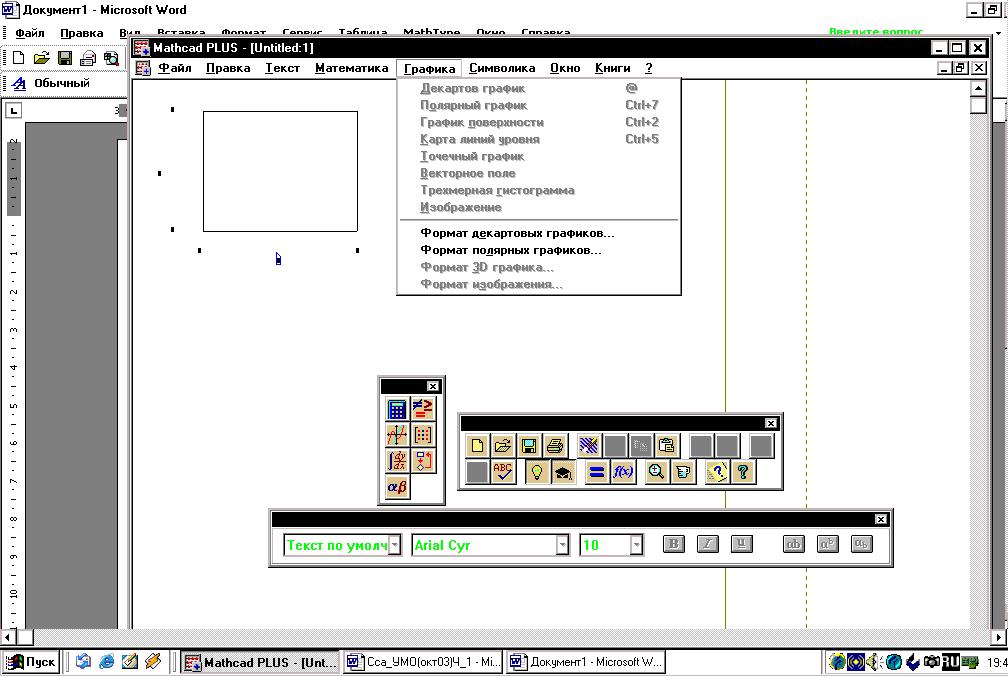Click Print icon in Mathcad floating toolbar
The image size is (1008, 676).
[555, 445]
